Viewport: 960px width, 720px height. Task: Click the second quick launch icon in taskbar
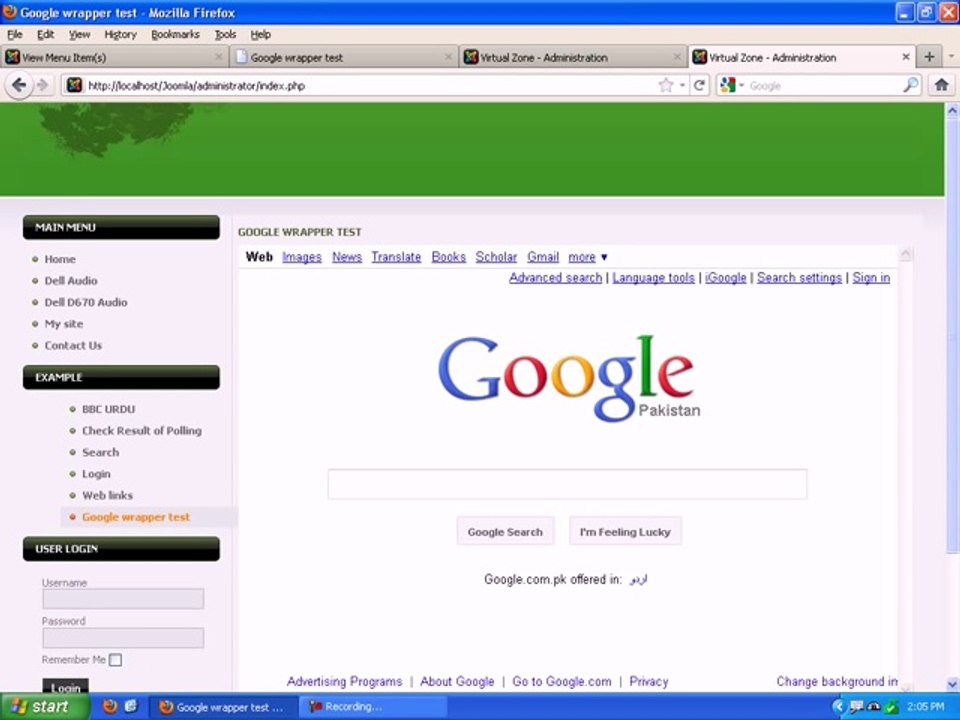point(131,707)
